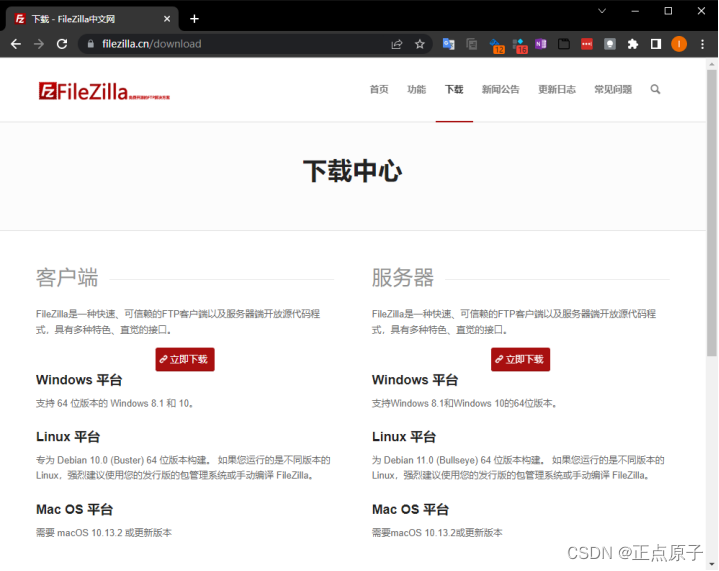Open the Google Translate extension icon
Image resolution: width=719 pixels, height=571 pixels.
pos(448,44)
